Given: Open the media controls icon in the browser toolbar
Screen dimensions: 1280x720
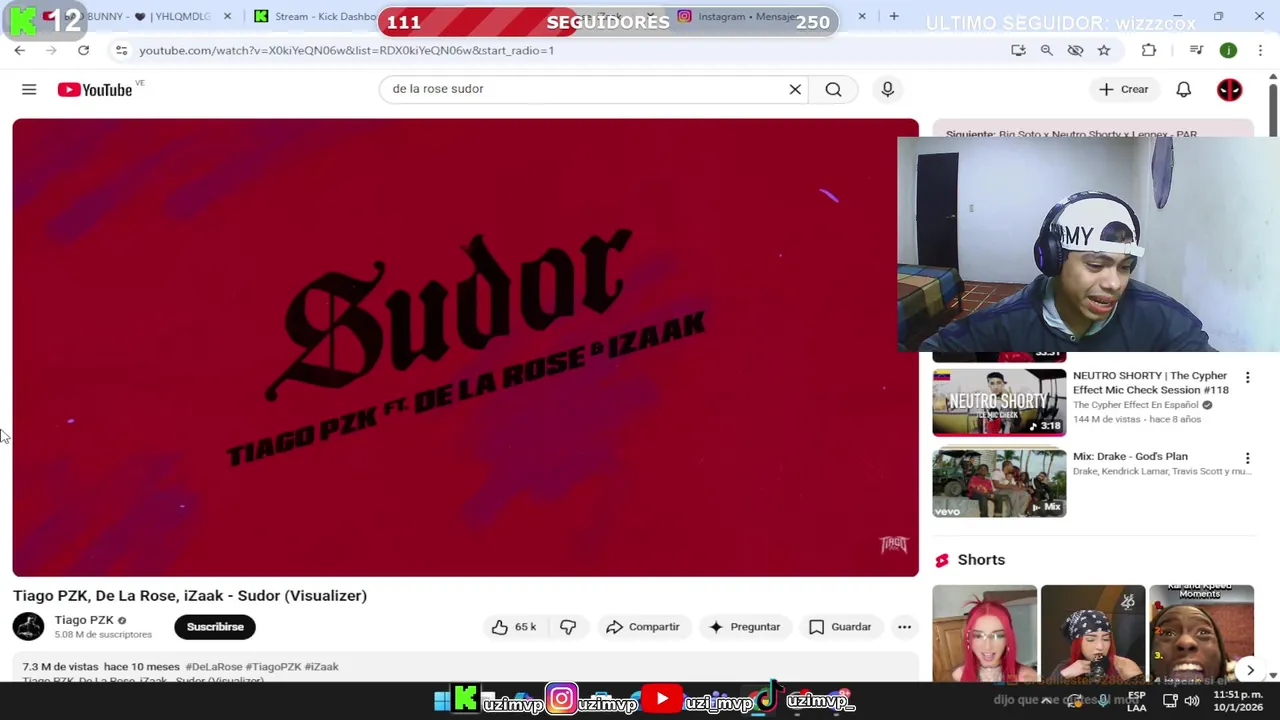Looking at the screenshot, I should point(1196,50).
